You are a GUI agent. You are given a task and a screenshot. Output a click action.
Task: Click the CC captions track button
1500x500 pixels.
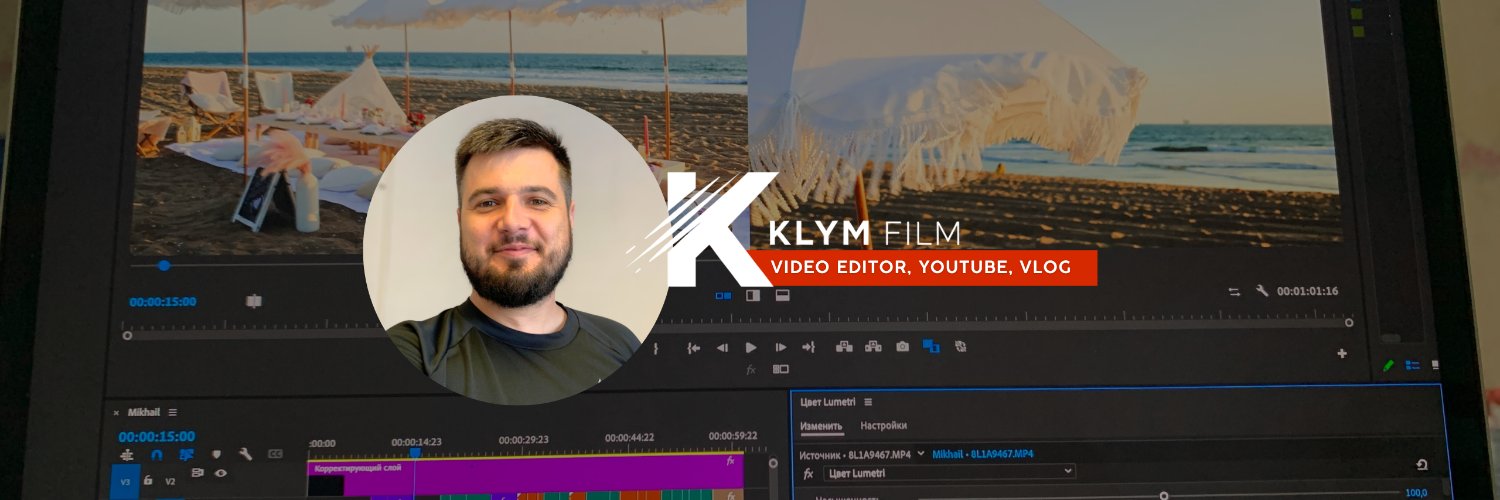pos(275,454)
